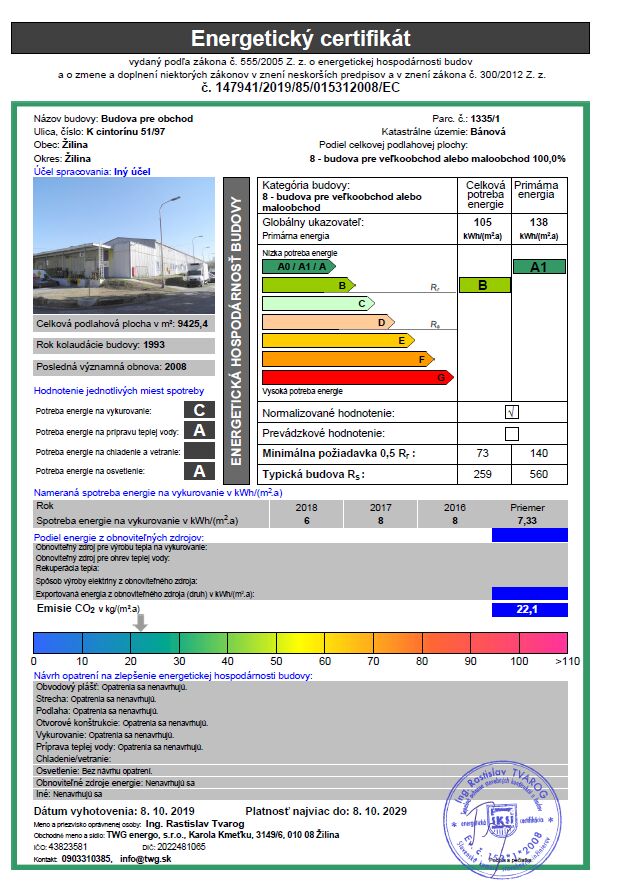Click the Typická budova Rs label
This screenshot has height=892, width=617.
coord(313,474)
